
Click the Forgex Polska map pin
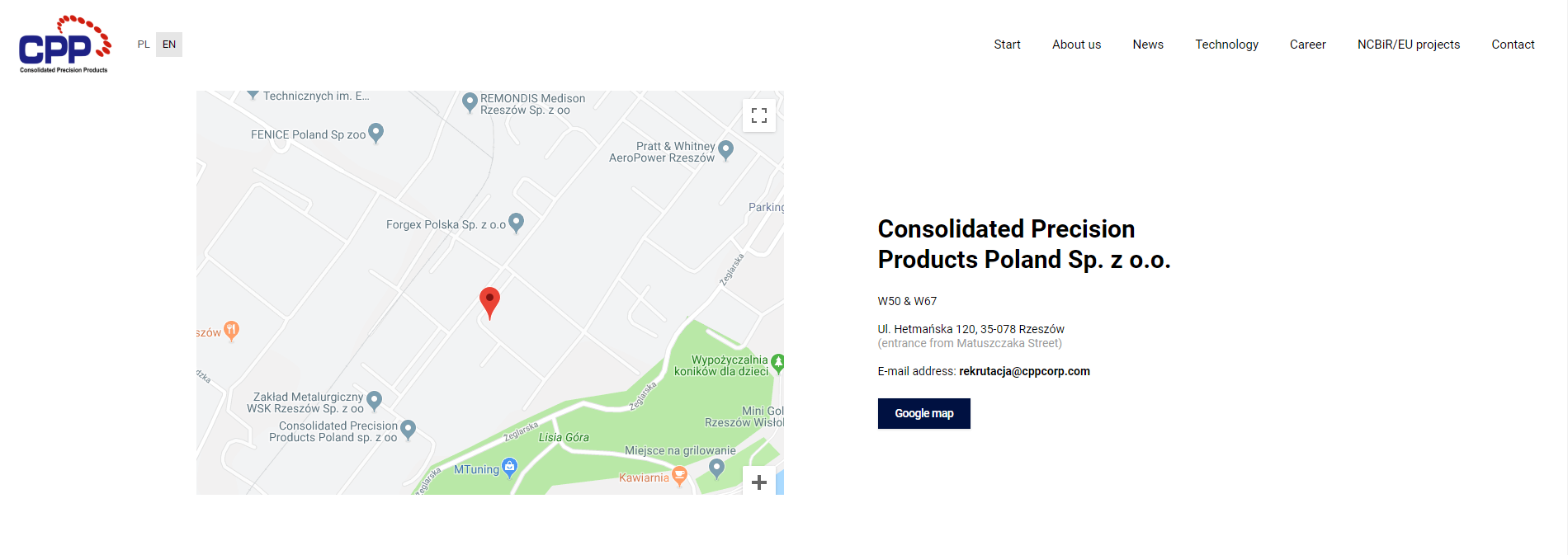(517, 223)
